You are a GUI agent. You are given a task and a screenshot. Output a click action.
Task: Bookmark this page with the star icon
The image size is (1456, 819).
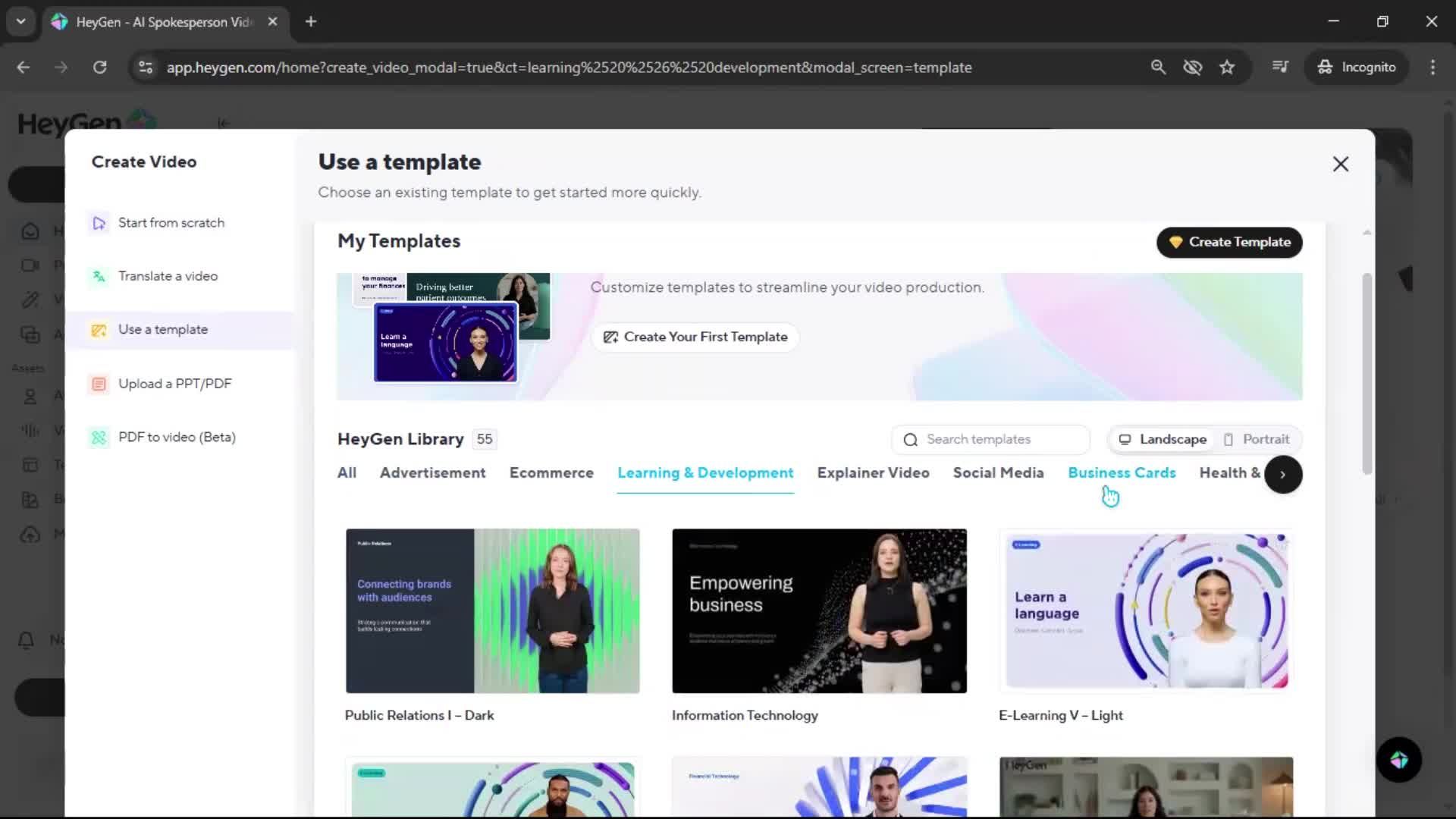(x=1226, y=67)
